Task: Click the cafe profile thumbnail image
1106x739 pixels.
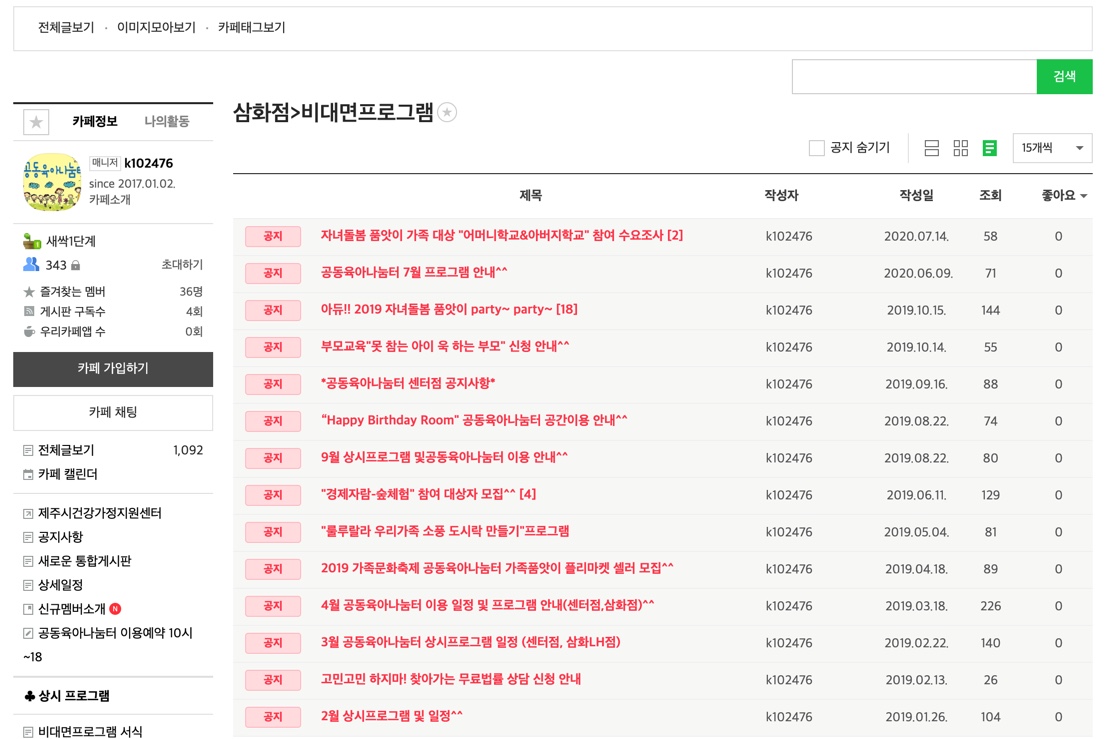Action: pyautogui.click(x=52, y=182)
